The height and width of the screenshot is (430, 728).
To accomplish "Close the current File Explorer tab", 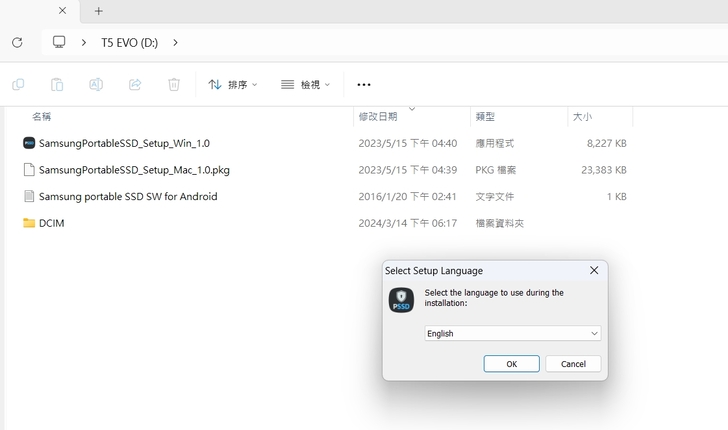I will pyautogui.click(x=62, y=11).
